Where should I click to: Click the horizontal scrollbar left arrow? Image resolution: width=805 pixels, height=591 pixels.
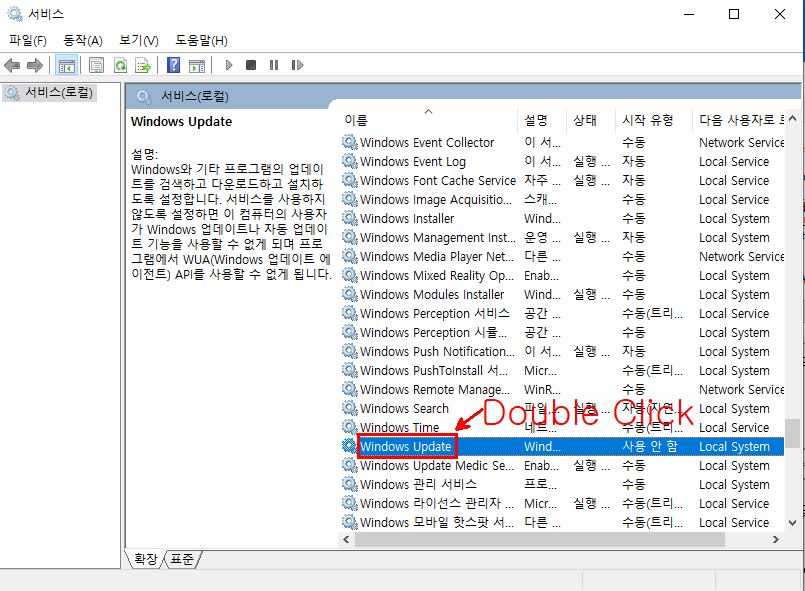(346, 539)
